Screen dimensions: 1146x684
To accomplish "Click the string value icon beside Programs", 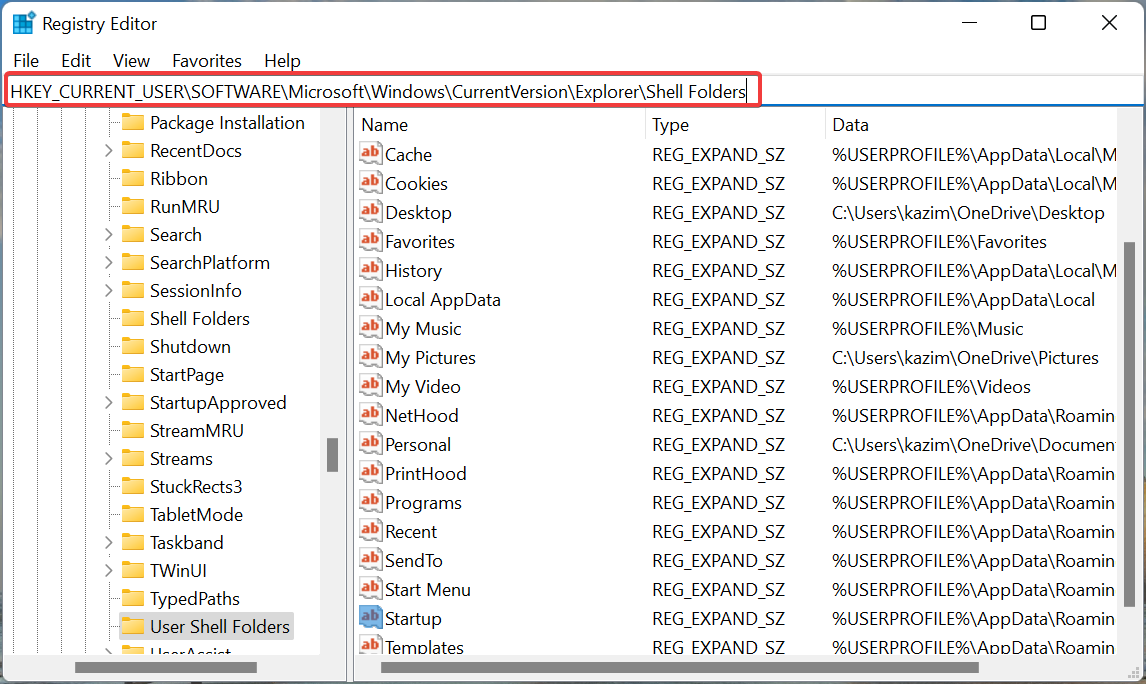I will click(x=371, y=502).
